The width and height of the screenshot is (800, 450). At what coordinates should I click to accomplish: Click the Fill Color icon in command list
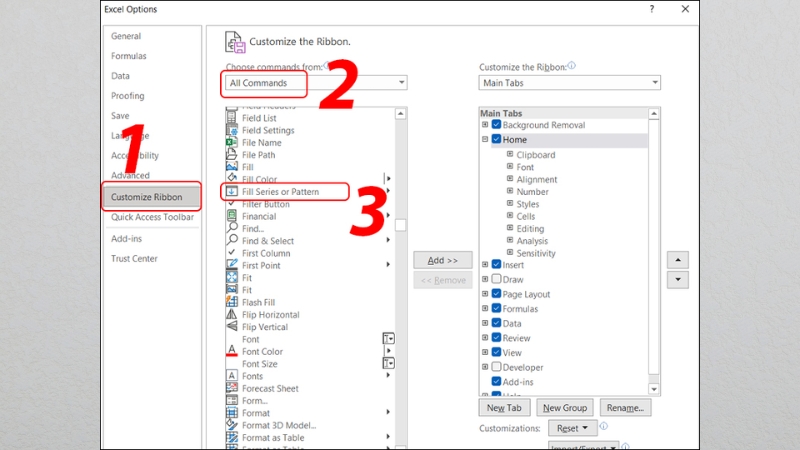pos(232,179)
